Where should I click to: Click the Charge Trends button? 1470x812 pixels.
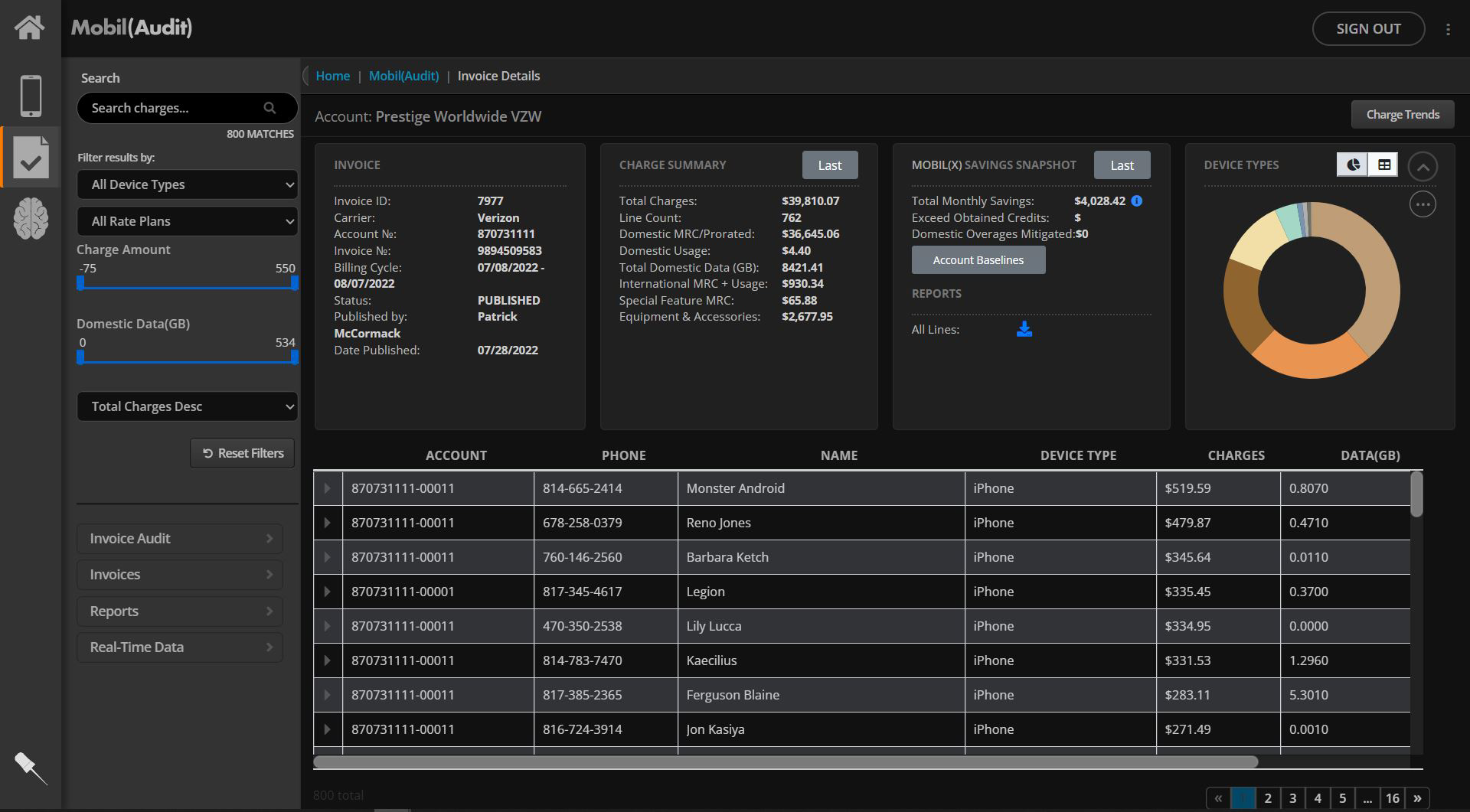1402,115
